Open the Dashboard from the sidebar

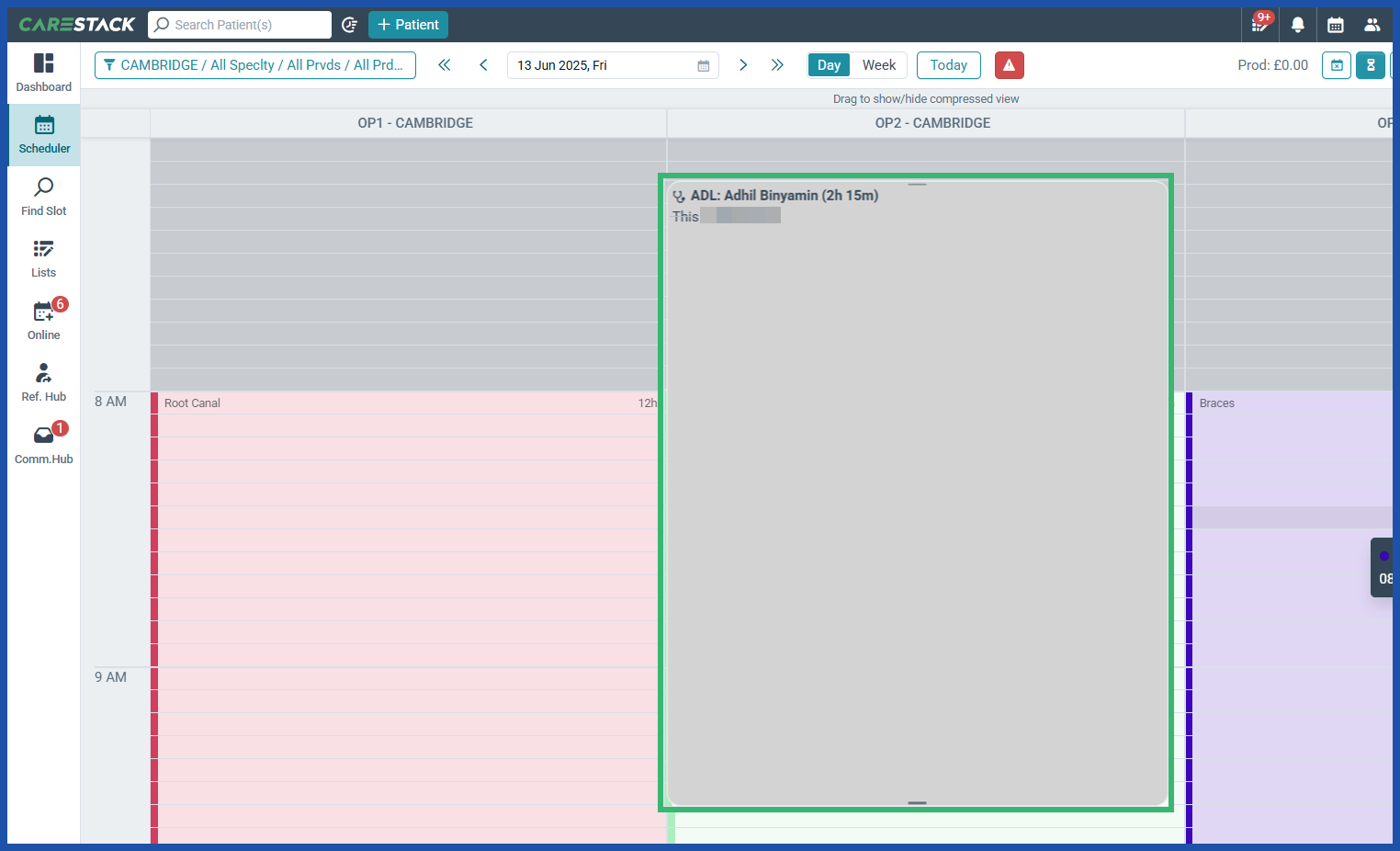coord(43,72)
